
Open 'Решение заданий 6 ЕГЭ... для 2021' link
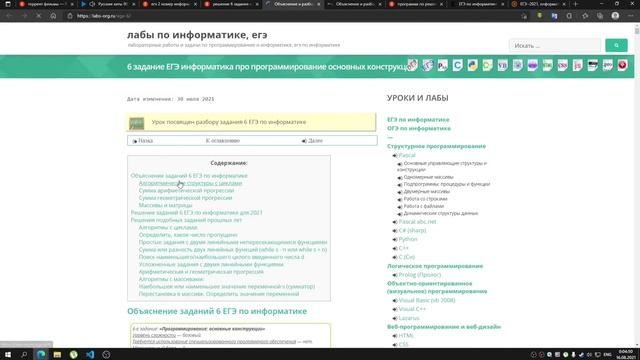coord(196,213)
